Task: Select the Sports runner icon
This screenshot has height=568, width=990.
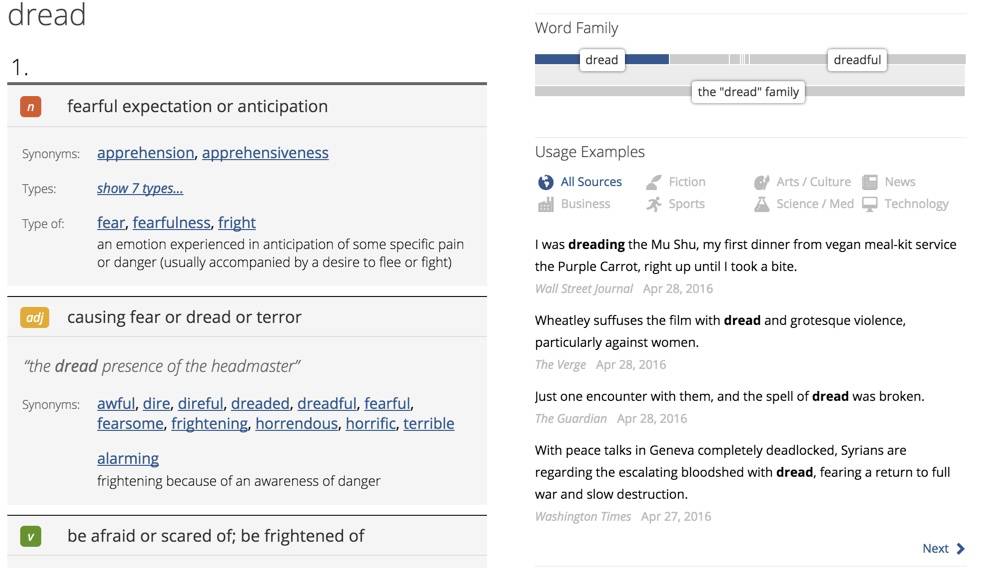Action: [x=653, y=204]
